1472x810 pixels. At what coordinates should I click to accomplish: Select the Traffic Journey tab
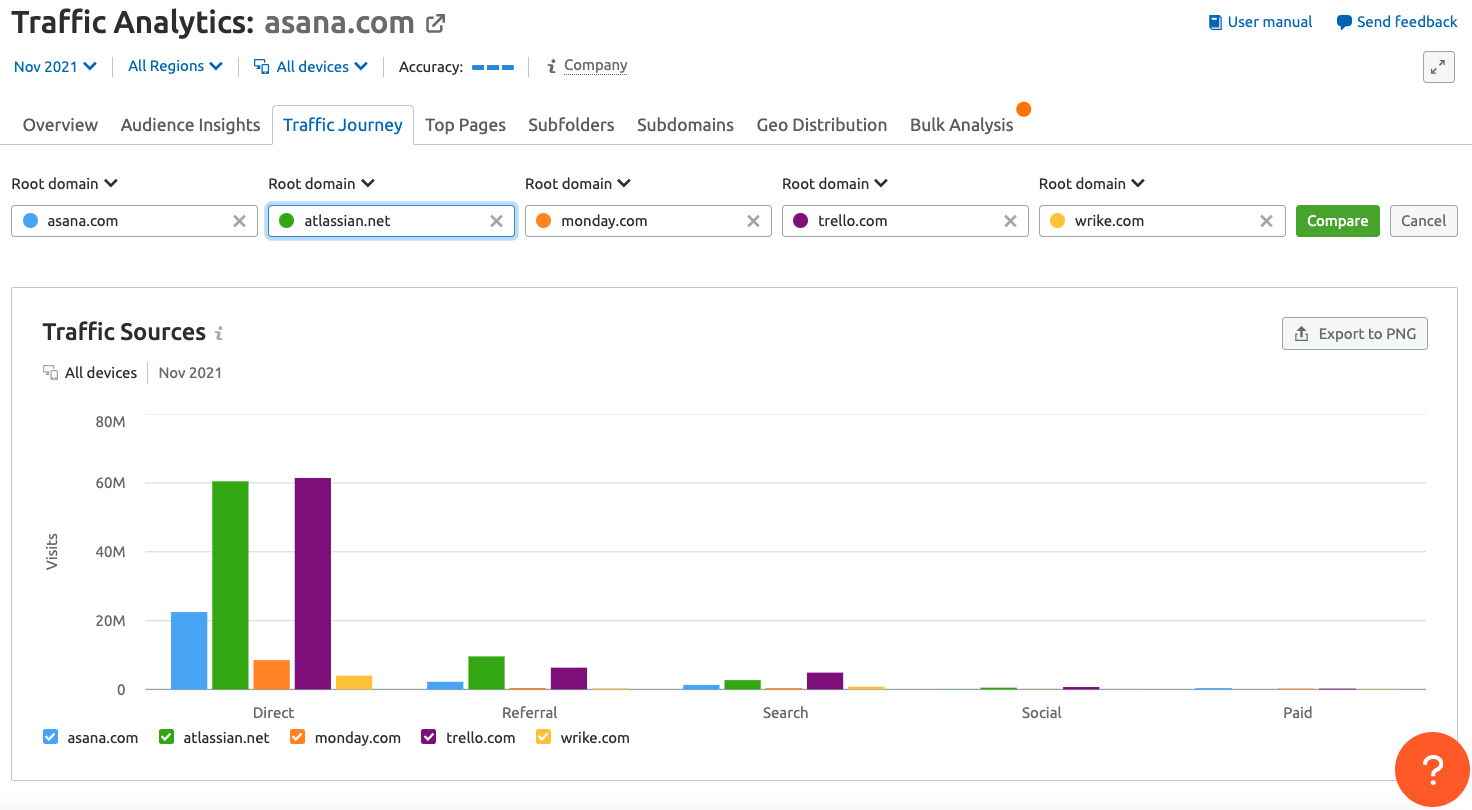click(x=343, y=125)
